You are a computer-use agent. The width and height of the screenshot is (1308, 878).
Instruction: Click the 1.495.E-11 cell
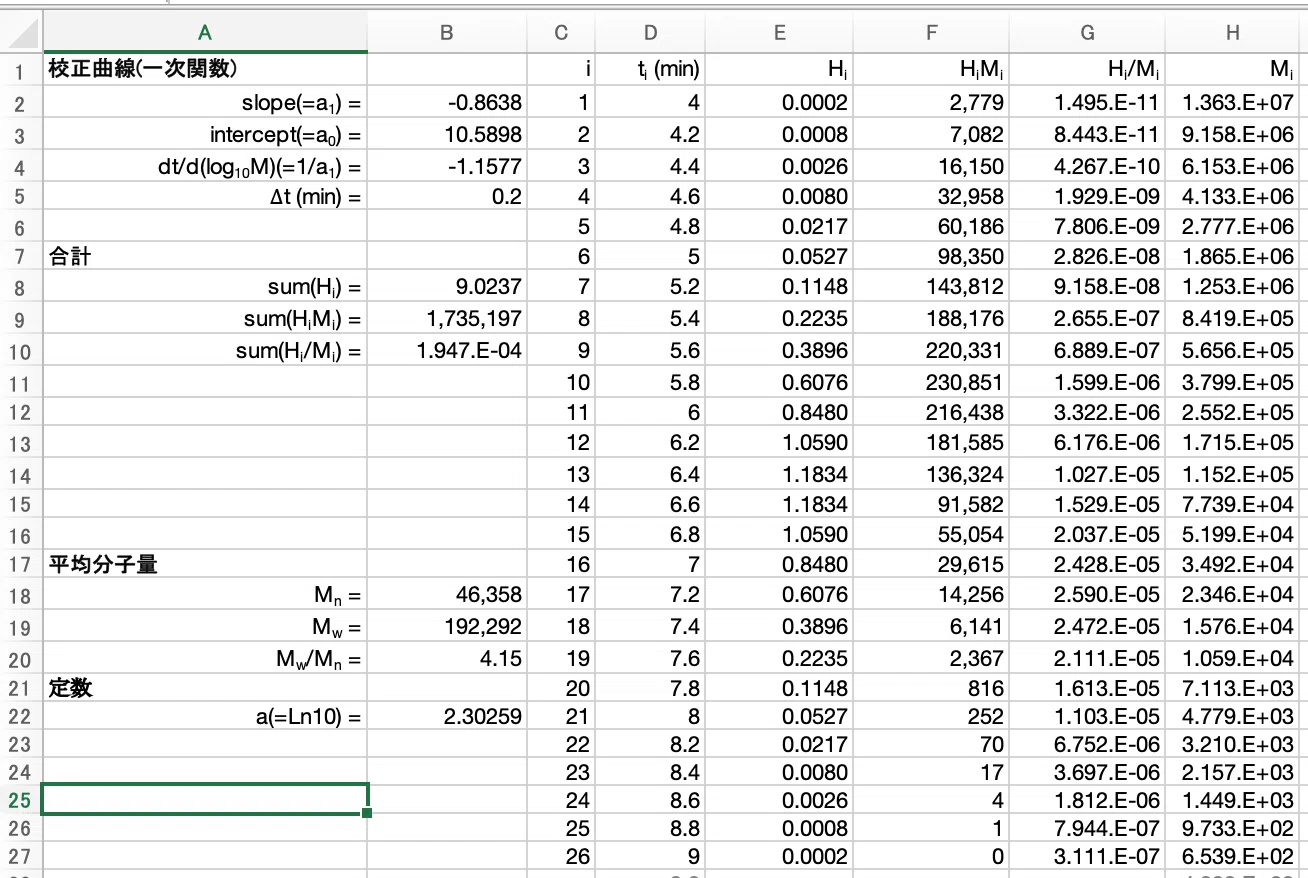(1087, 102)
